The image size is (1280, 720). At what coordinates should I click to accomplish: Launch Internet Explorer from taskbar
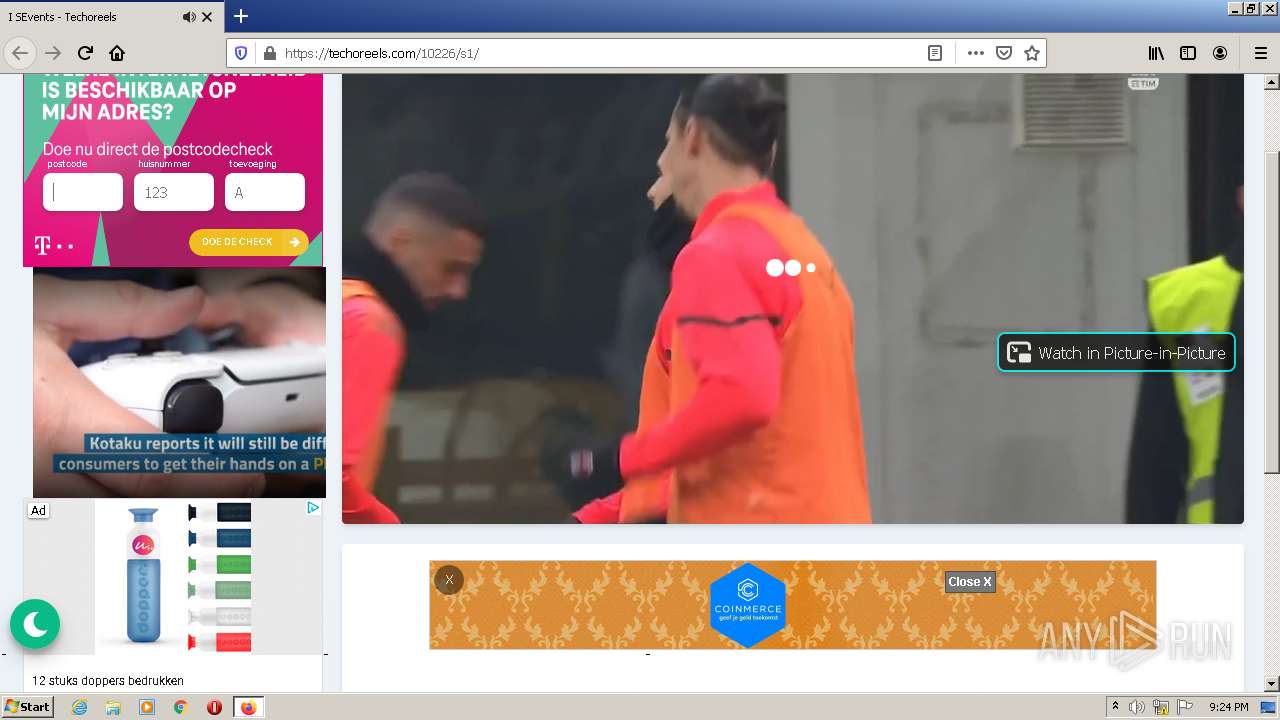click(80, 707)
